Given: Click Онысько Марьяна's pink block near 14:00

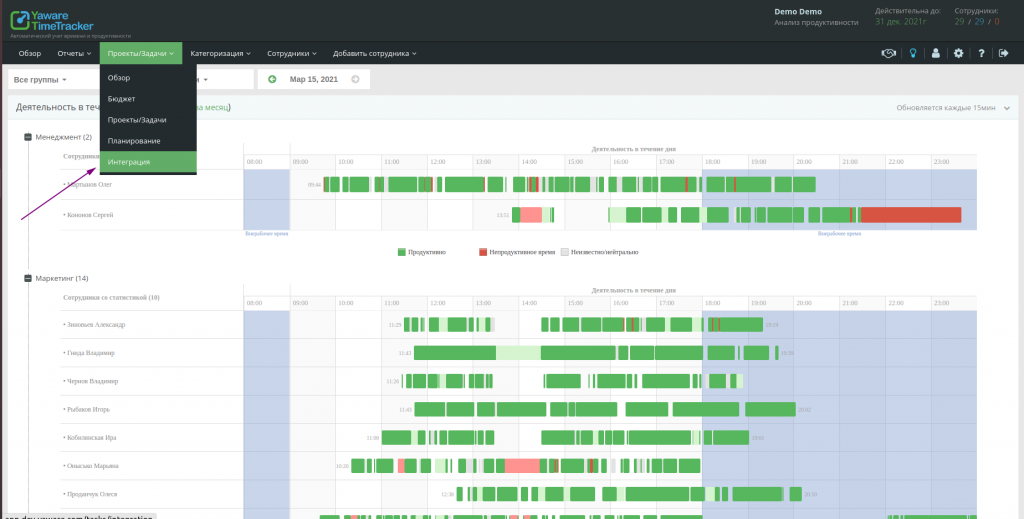Looking at the screenshot, I should (x=522, y=466).
